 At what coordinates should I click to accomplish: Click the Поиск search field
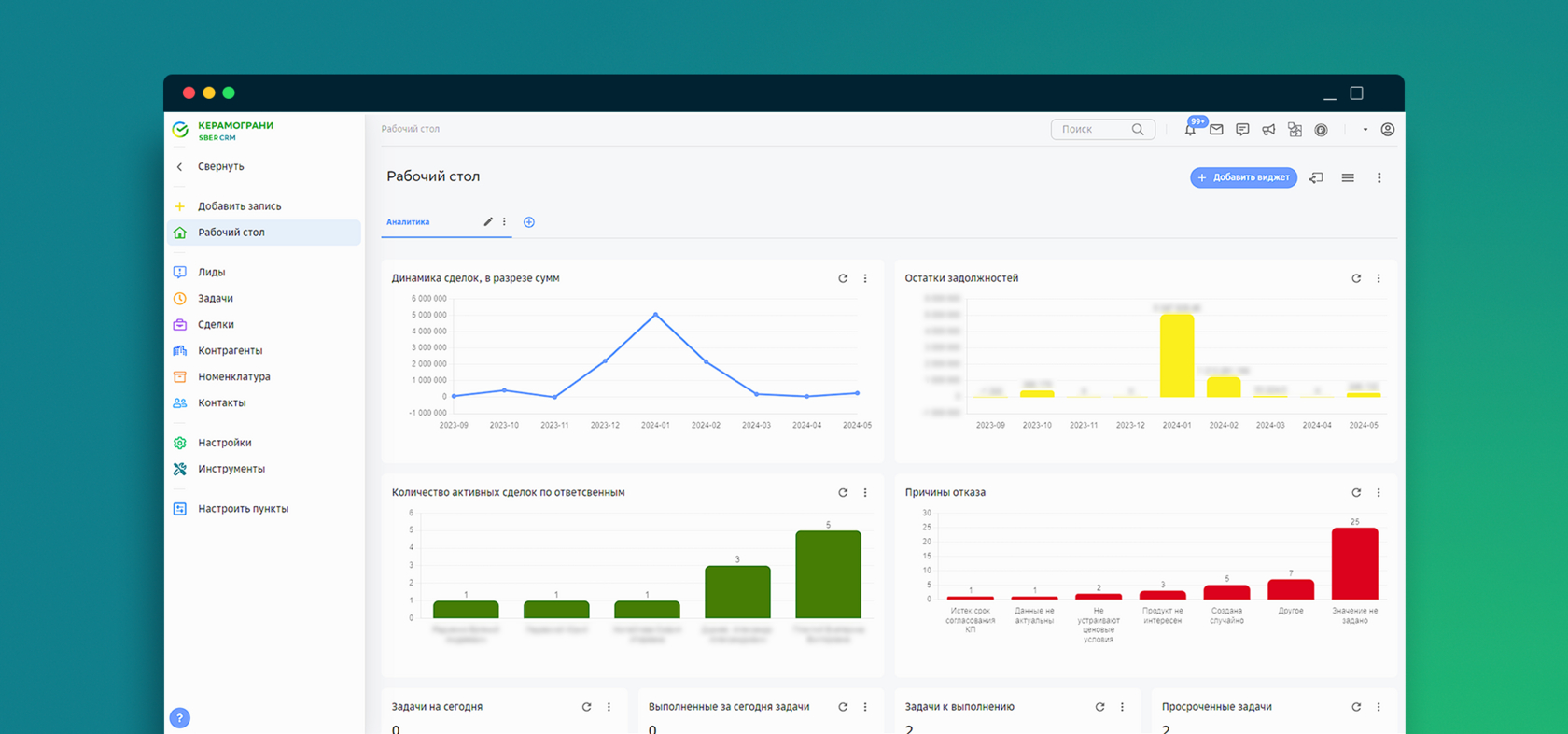[1094, 130]
